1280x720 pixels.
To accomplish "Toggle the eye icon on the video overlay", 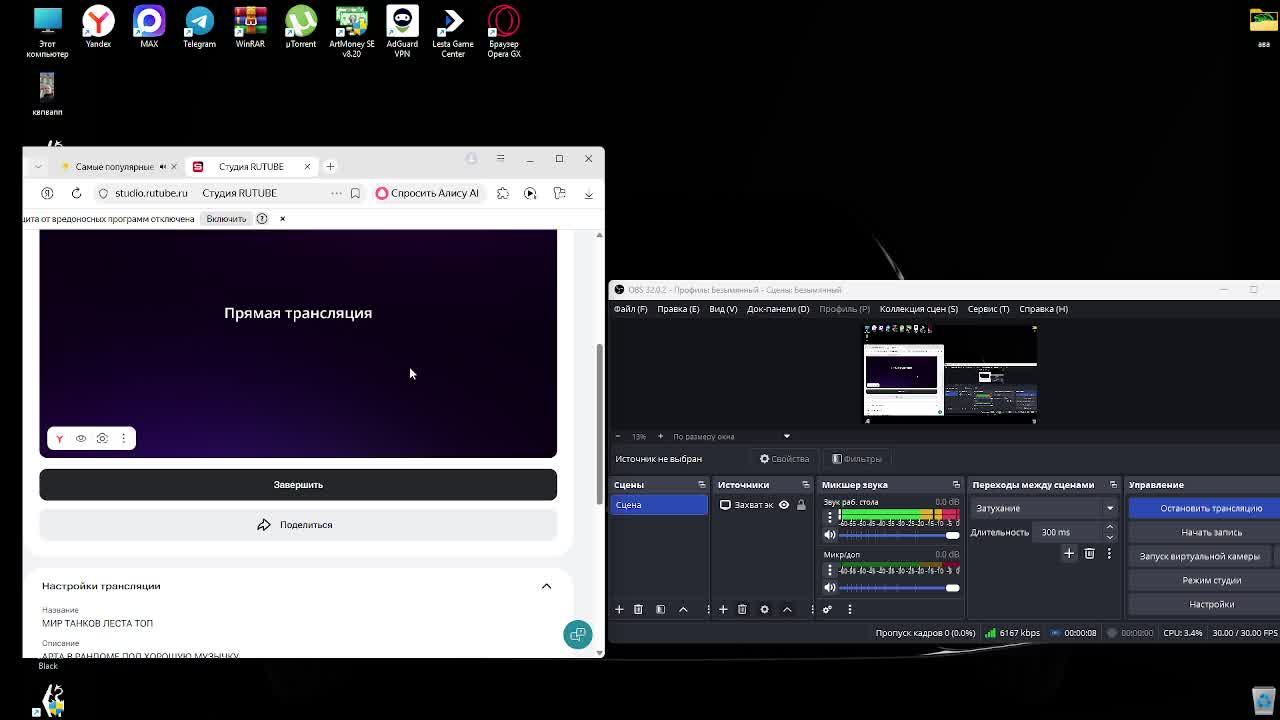I will 81,438.
